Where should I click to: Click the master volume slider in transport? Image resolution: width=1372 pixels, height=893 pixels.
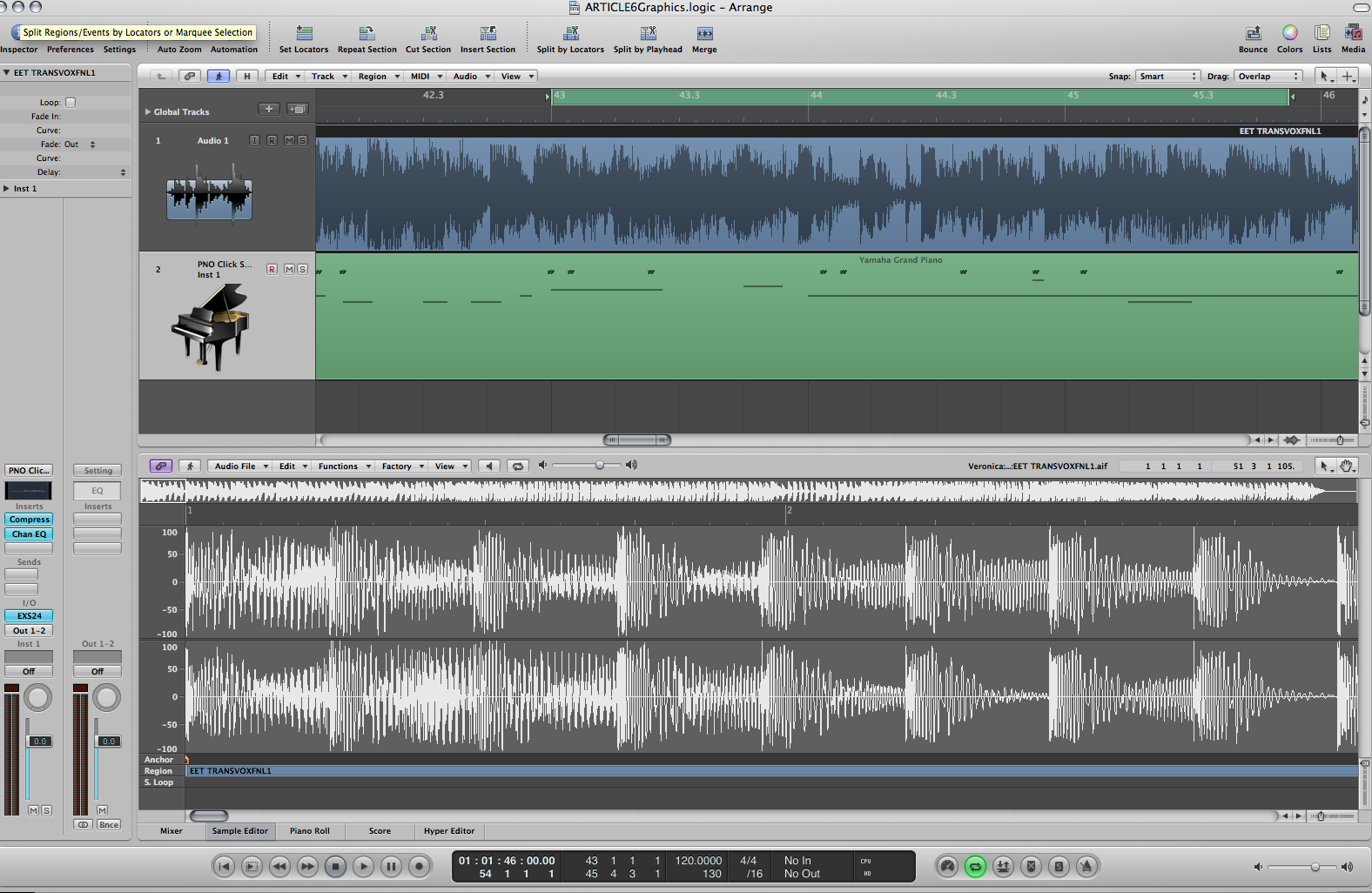1302,867
